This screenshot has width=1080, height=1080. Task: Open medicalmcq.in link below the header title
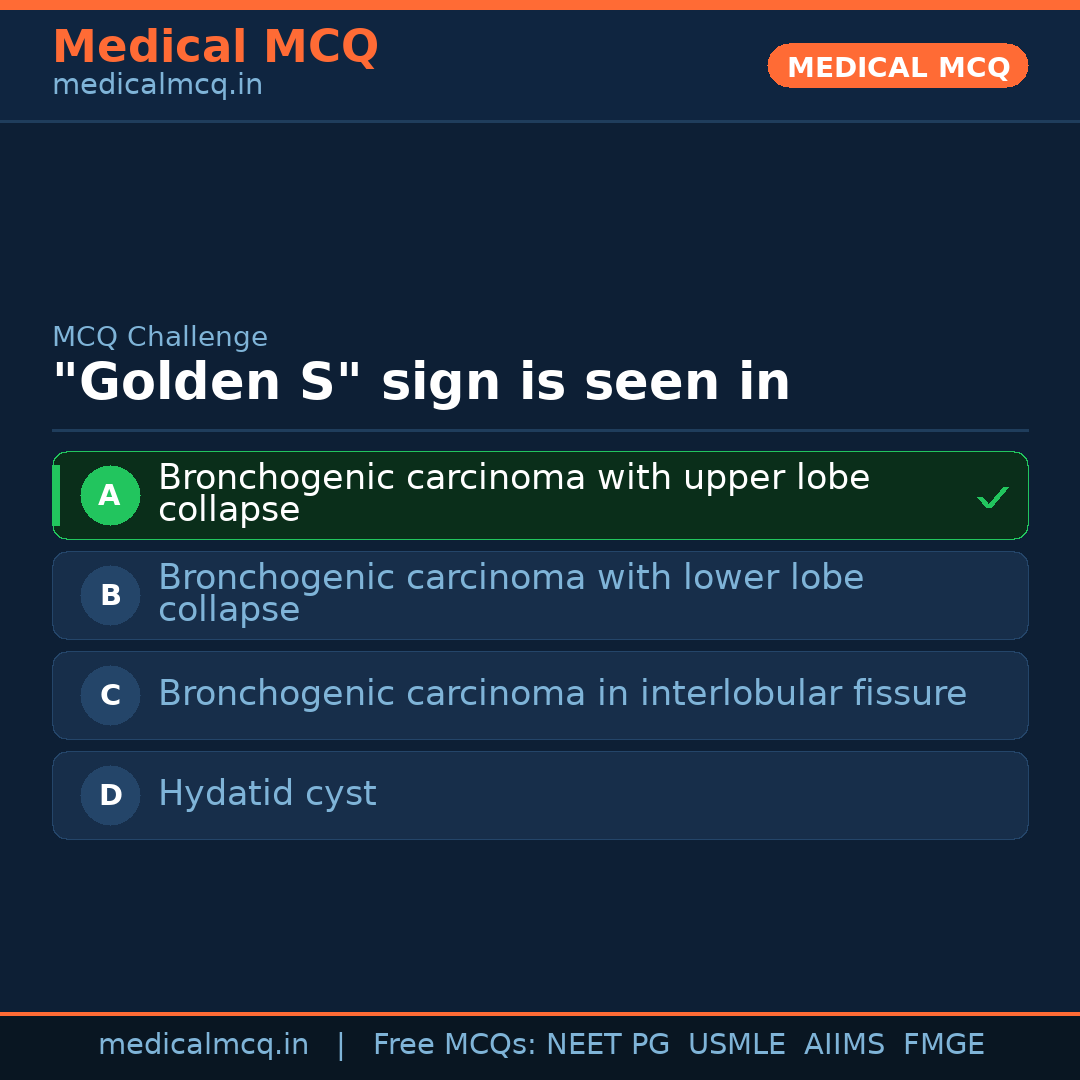point(157,85)
